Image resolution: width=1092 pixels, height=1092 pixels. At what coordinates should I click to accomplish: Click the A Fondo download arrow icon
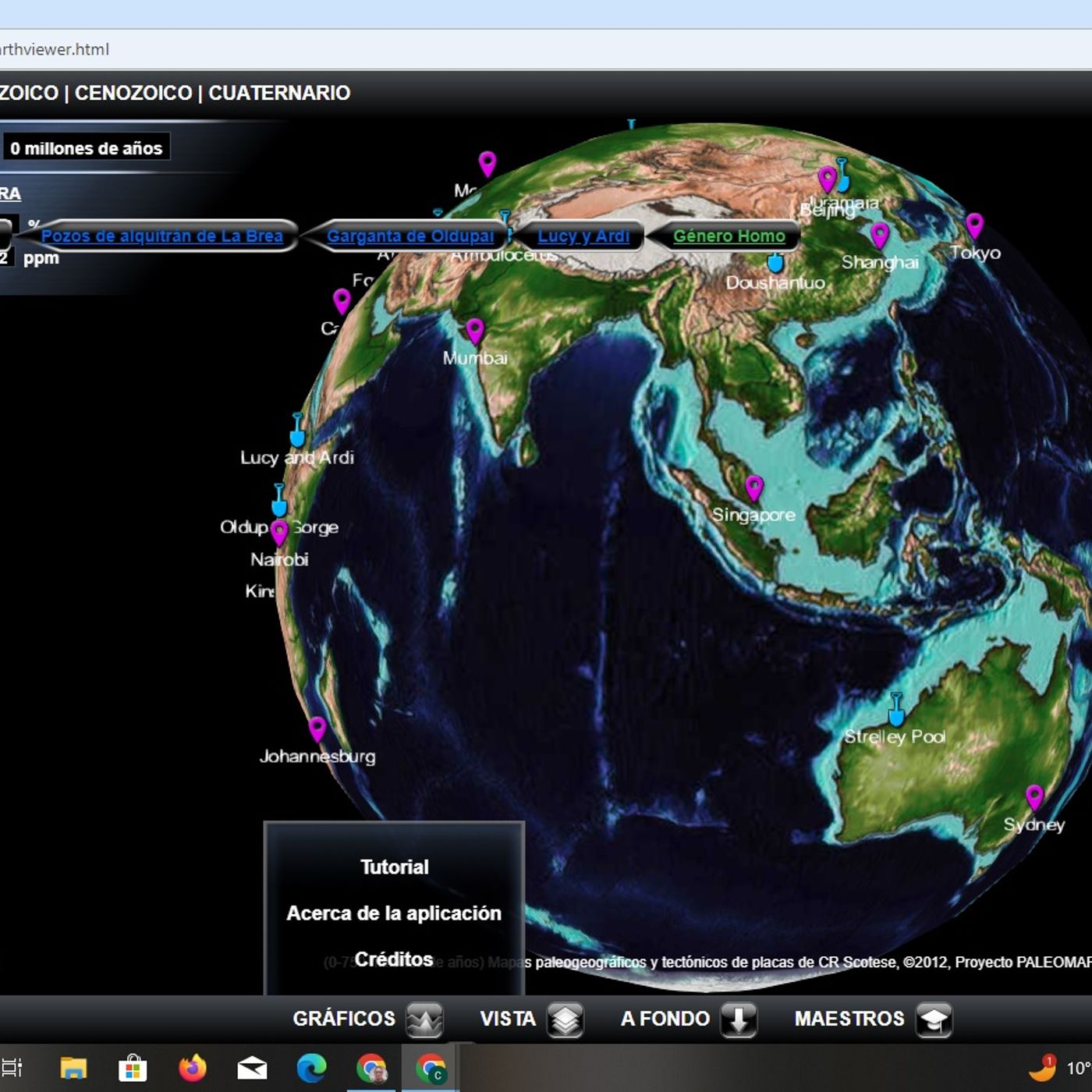(739, 1019)
